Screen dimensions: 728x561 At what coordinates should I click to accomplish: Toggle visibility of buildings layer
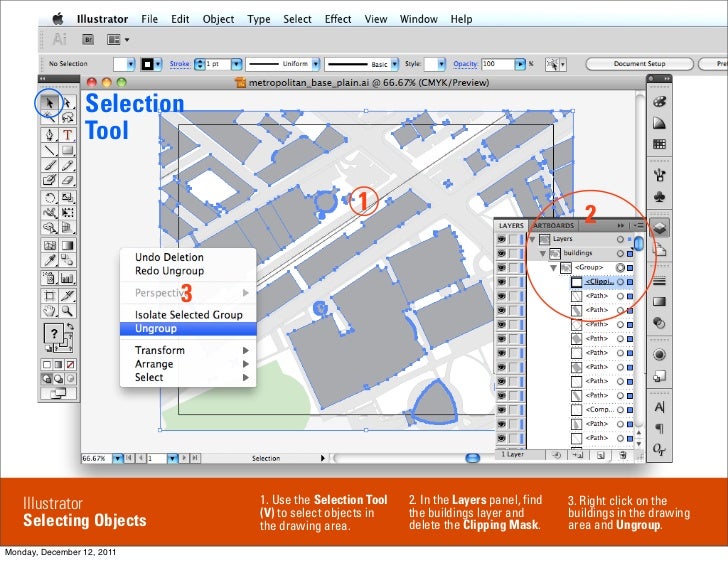pos(501,254)
